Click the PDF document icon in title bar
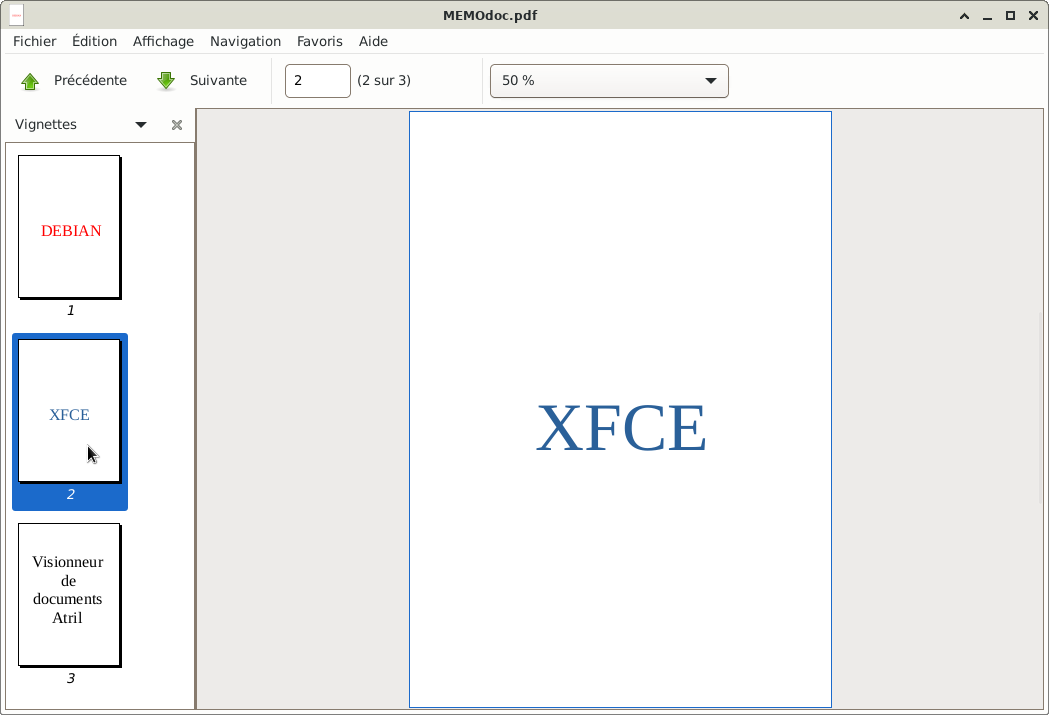 [x=17, y=15]
